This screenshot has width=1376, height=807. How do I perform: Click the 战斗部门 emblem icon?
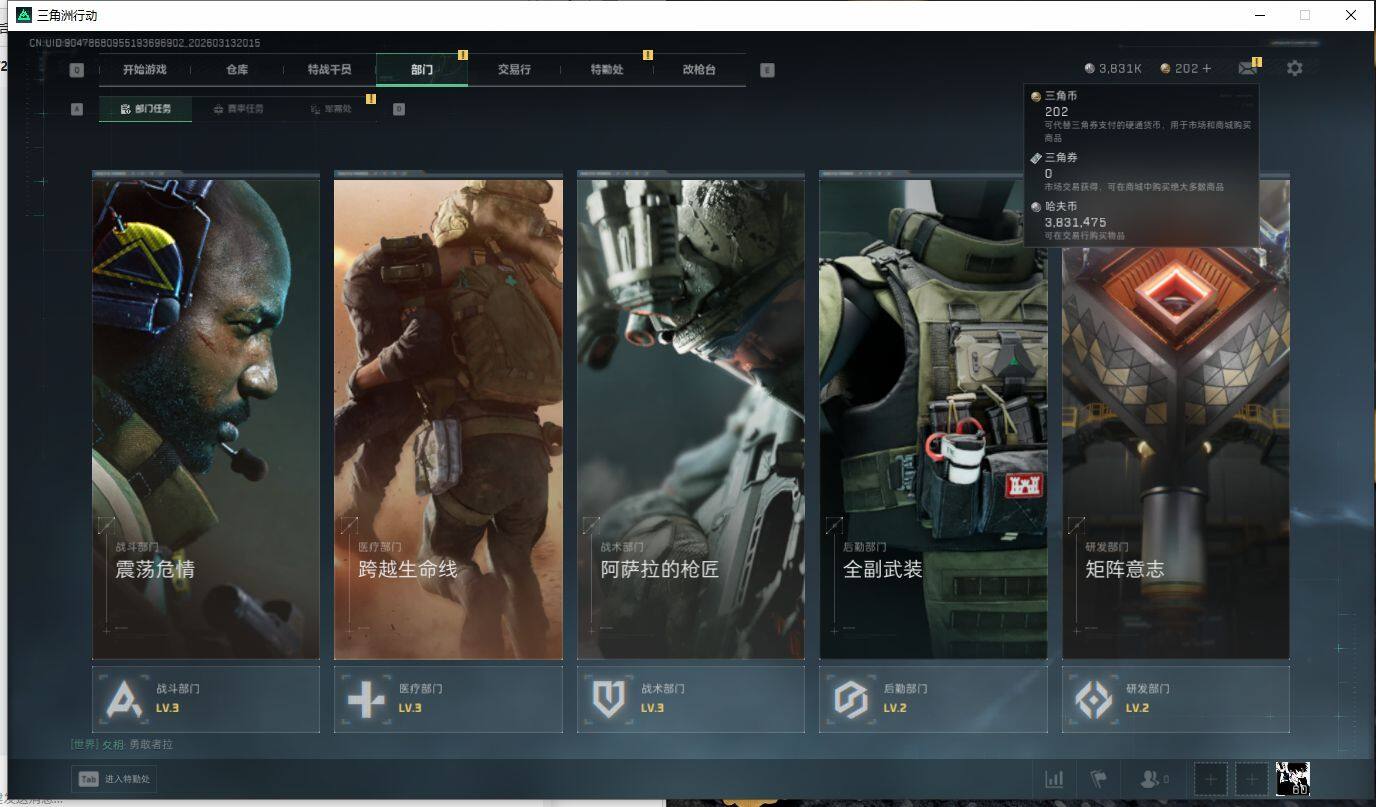click(x=122, y=699)
